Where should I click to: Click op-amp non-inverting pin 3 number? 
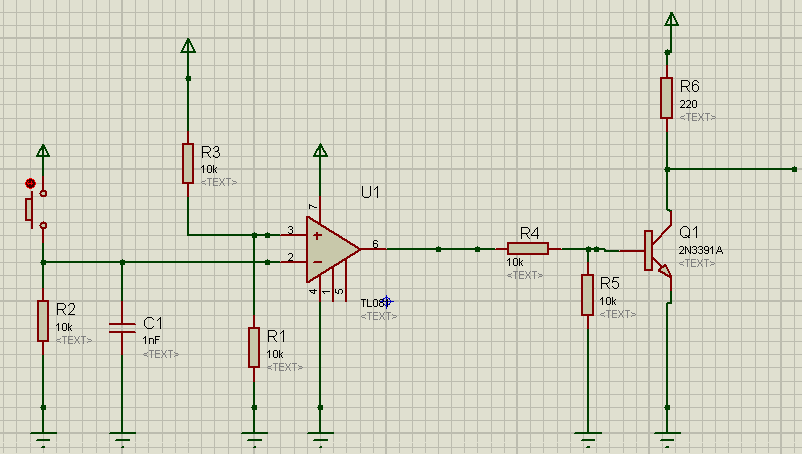click(291, 230)
